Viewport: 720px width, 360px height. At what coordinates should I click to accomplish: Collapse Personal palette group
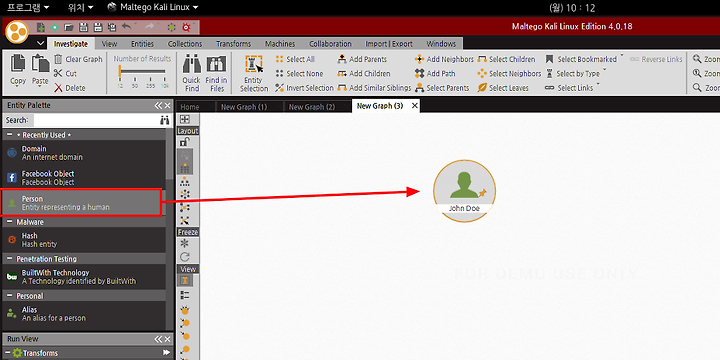10,296
